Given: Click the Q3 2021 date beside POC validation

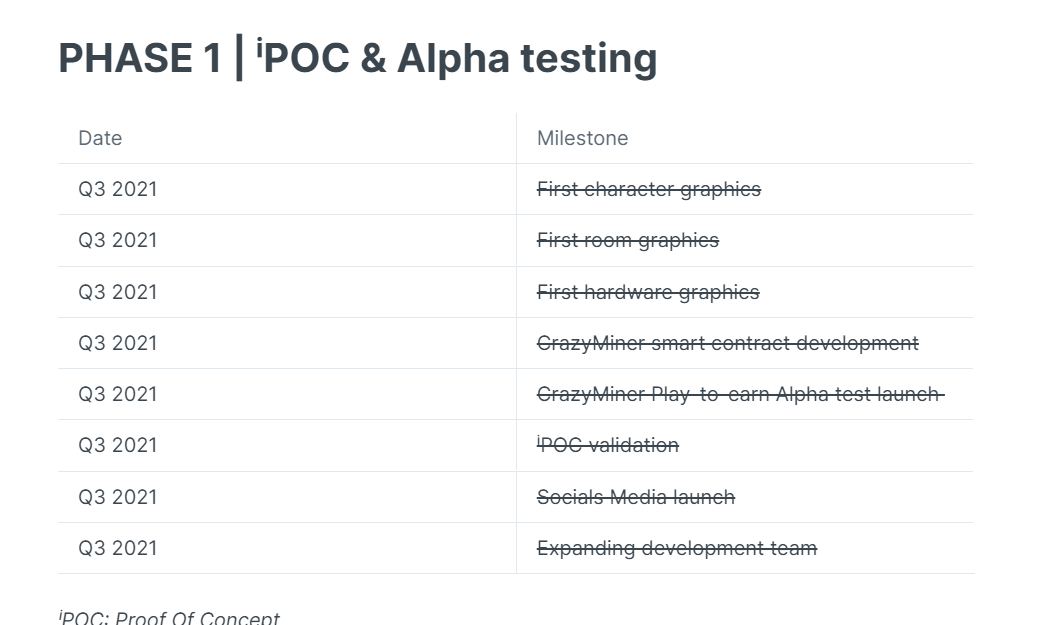Looking at the screenshot, I should (x=118, y=445).
